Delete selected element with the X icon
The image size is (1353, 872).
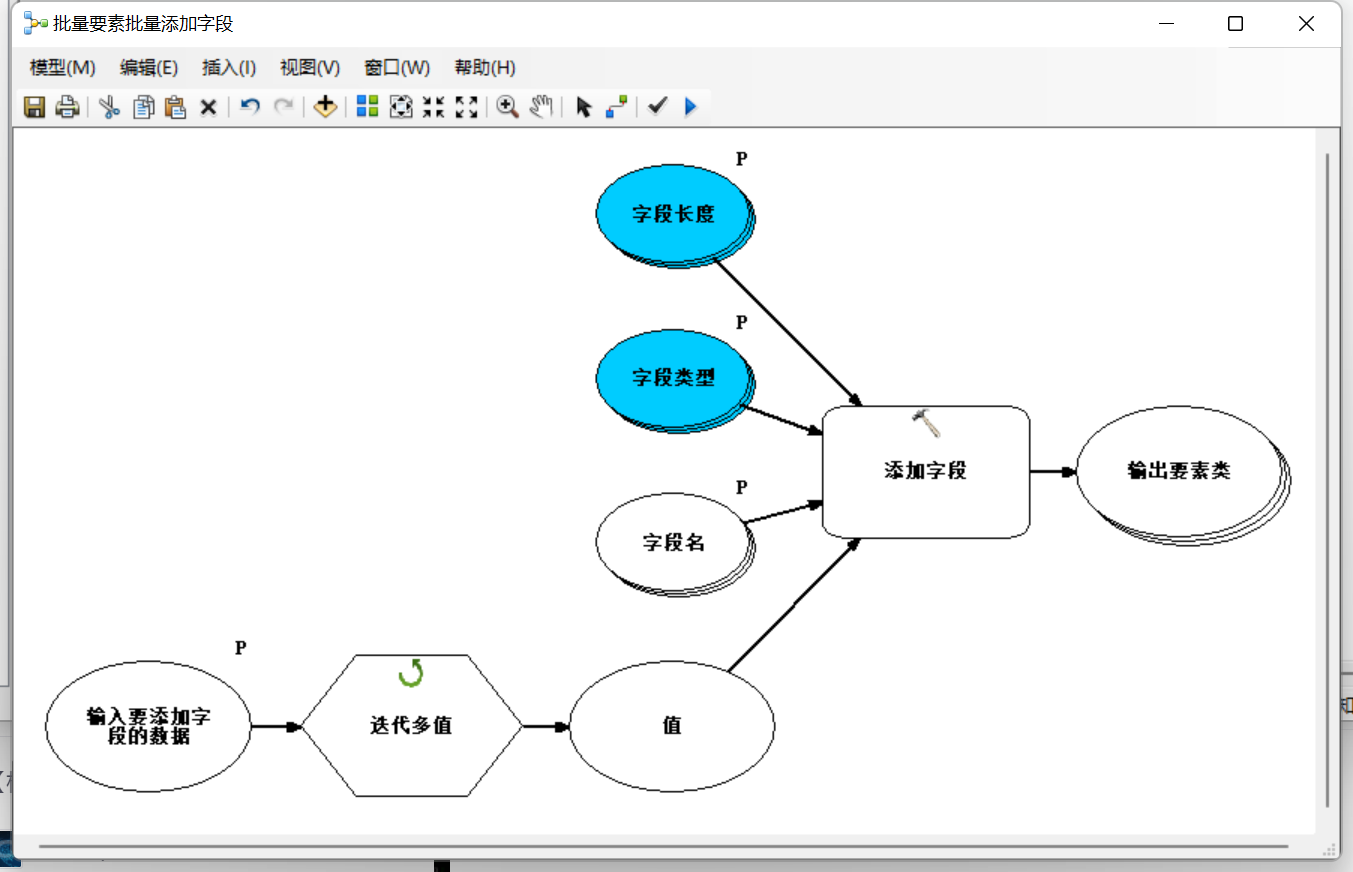coord(208,107)
